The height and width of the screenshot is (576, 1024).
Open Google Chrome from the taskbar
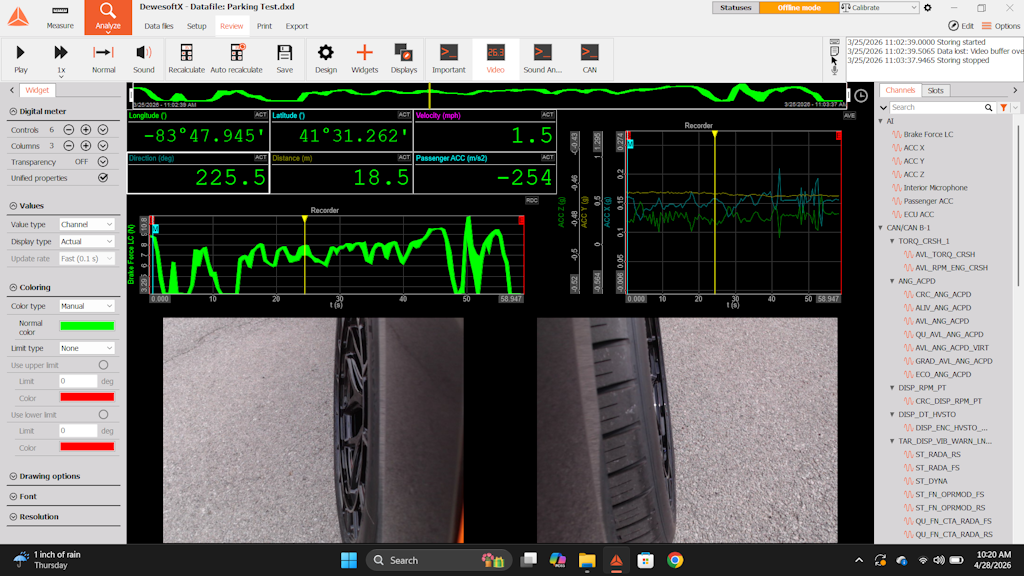[675, 560]
